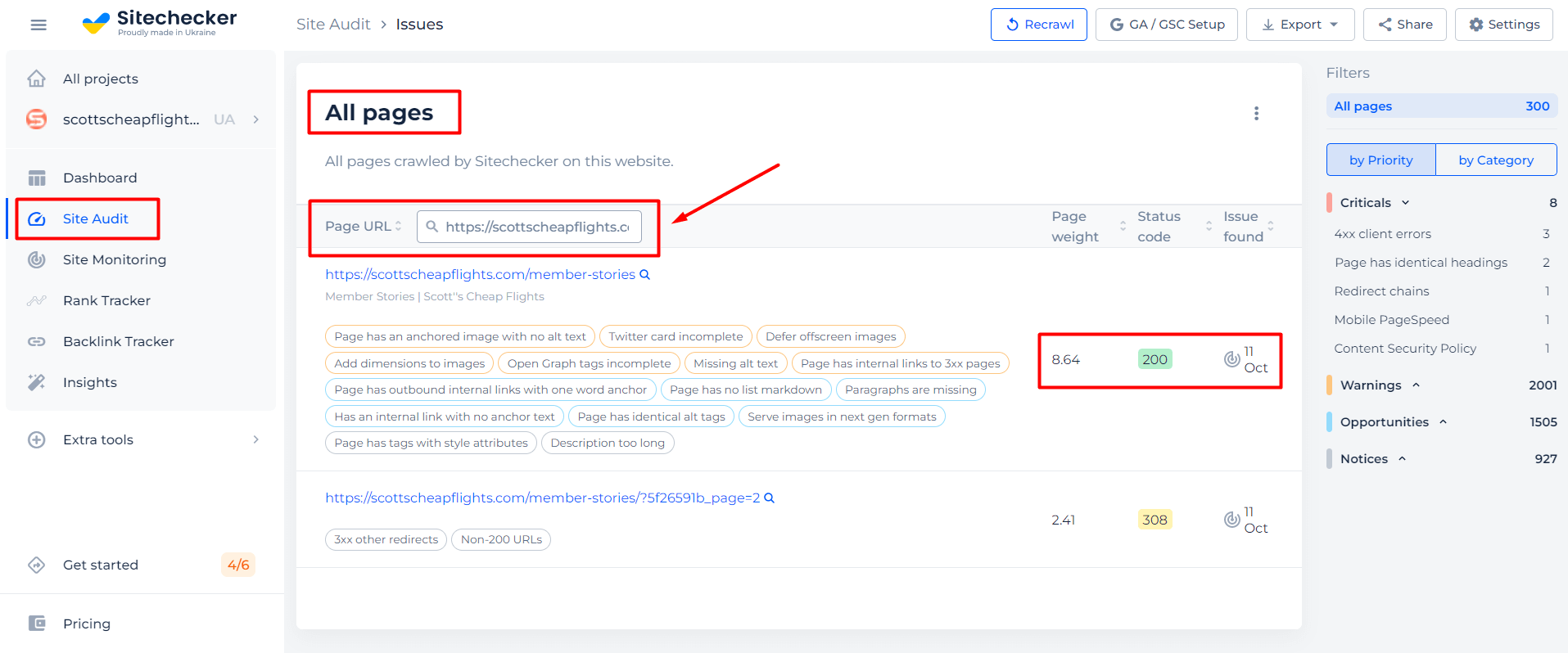
Task: Click the Site Monitoring radar icon
Action: point(37,259)
